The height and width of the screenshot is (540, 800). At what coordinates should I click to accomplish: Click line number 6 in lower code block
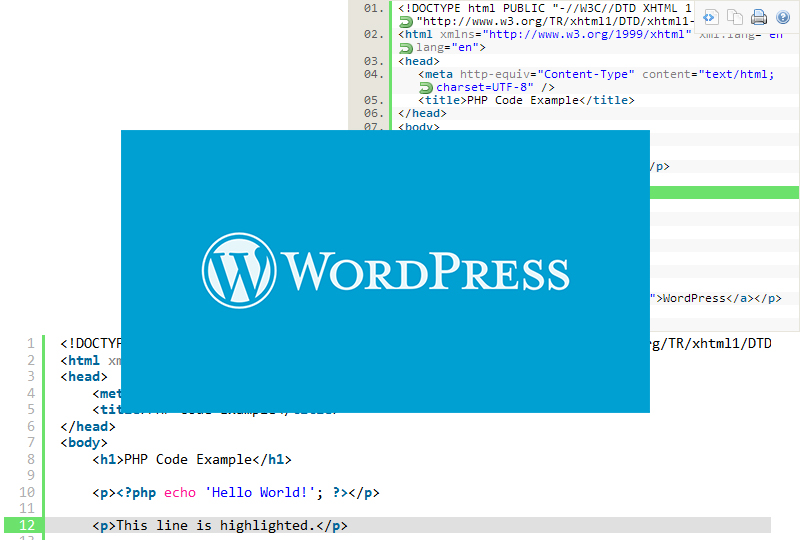pos(31,426)
